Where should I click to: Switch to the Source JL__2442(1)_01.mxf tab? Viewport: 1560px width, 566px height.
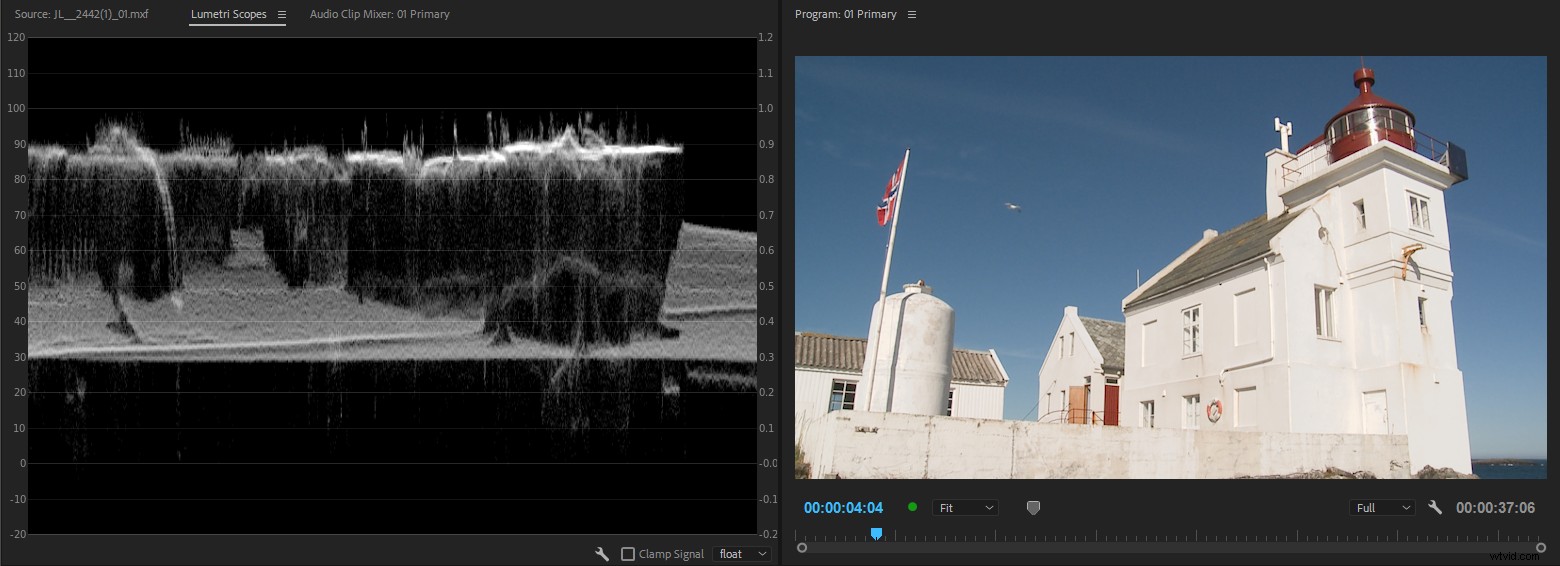point(81,15)
